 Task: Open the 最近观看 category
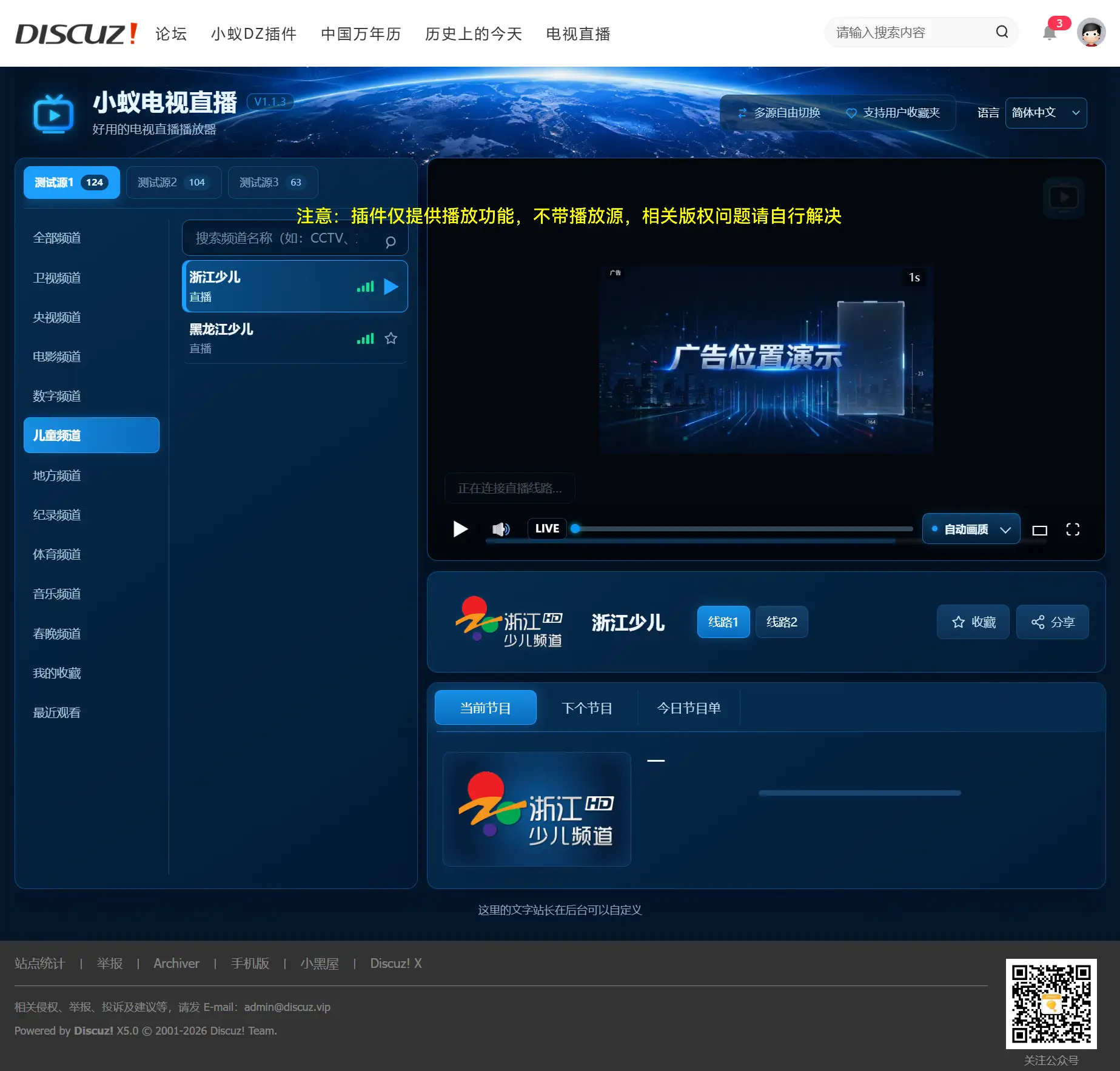coord(91,713)
